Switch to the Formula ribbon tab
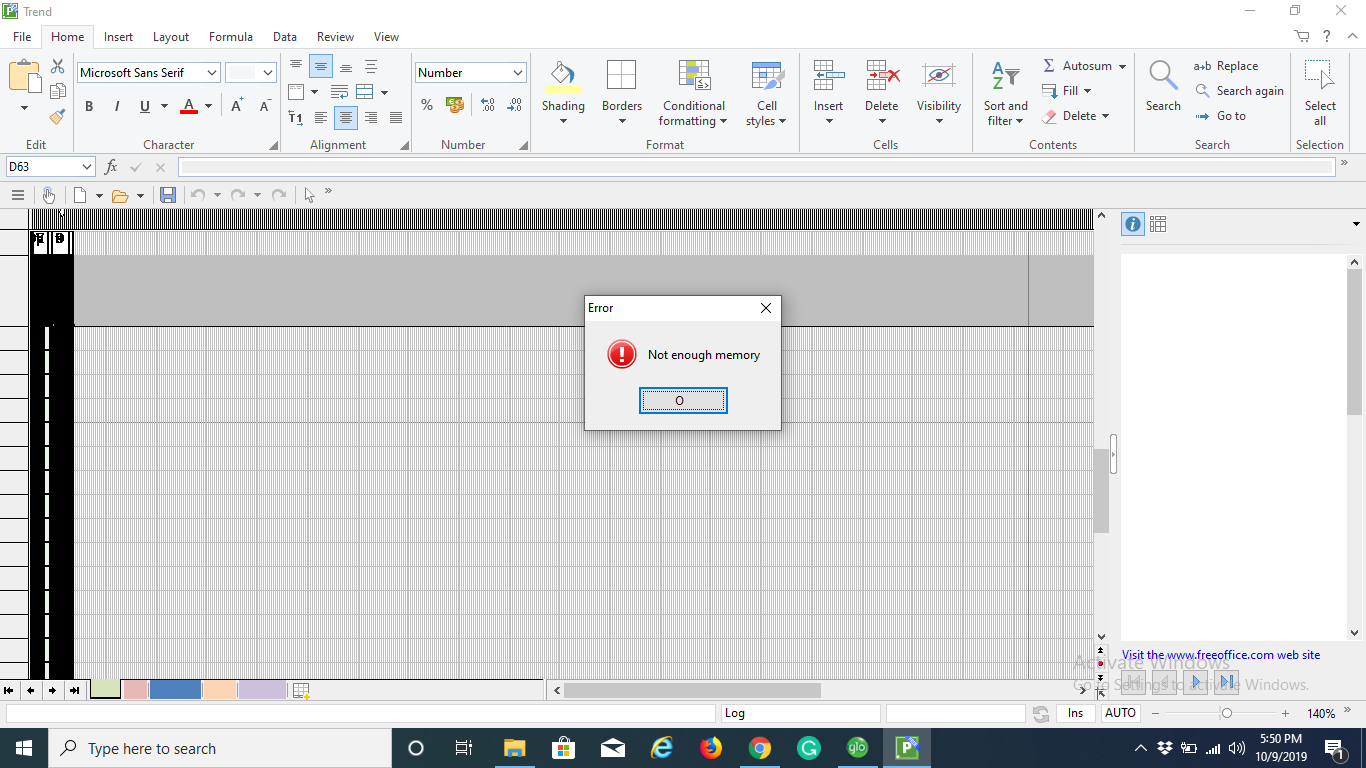The width and height of the screenshot is (1366, 768). [x=230, y=37]
